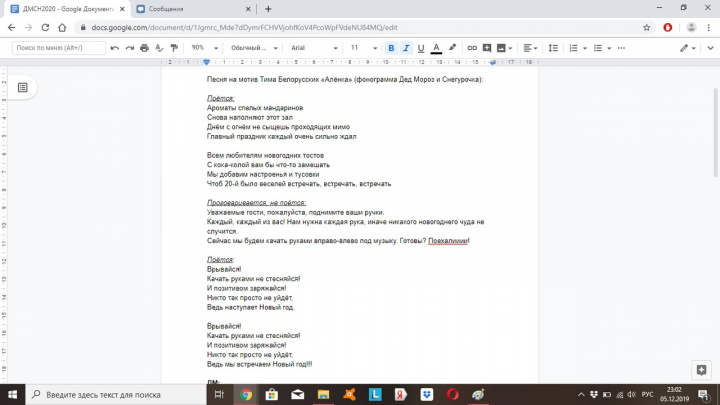
Task: Go back to previous page
Action: 11,28
